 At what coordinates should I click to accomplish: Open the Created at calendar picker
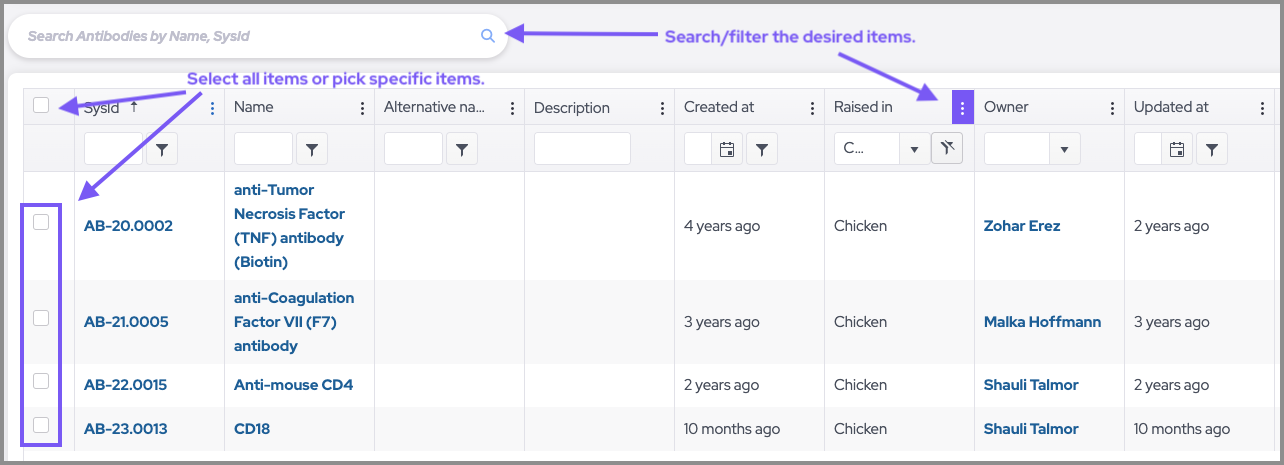[x=727, y=149]
